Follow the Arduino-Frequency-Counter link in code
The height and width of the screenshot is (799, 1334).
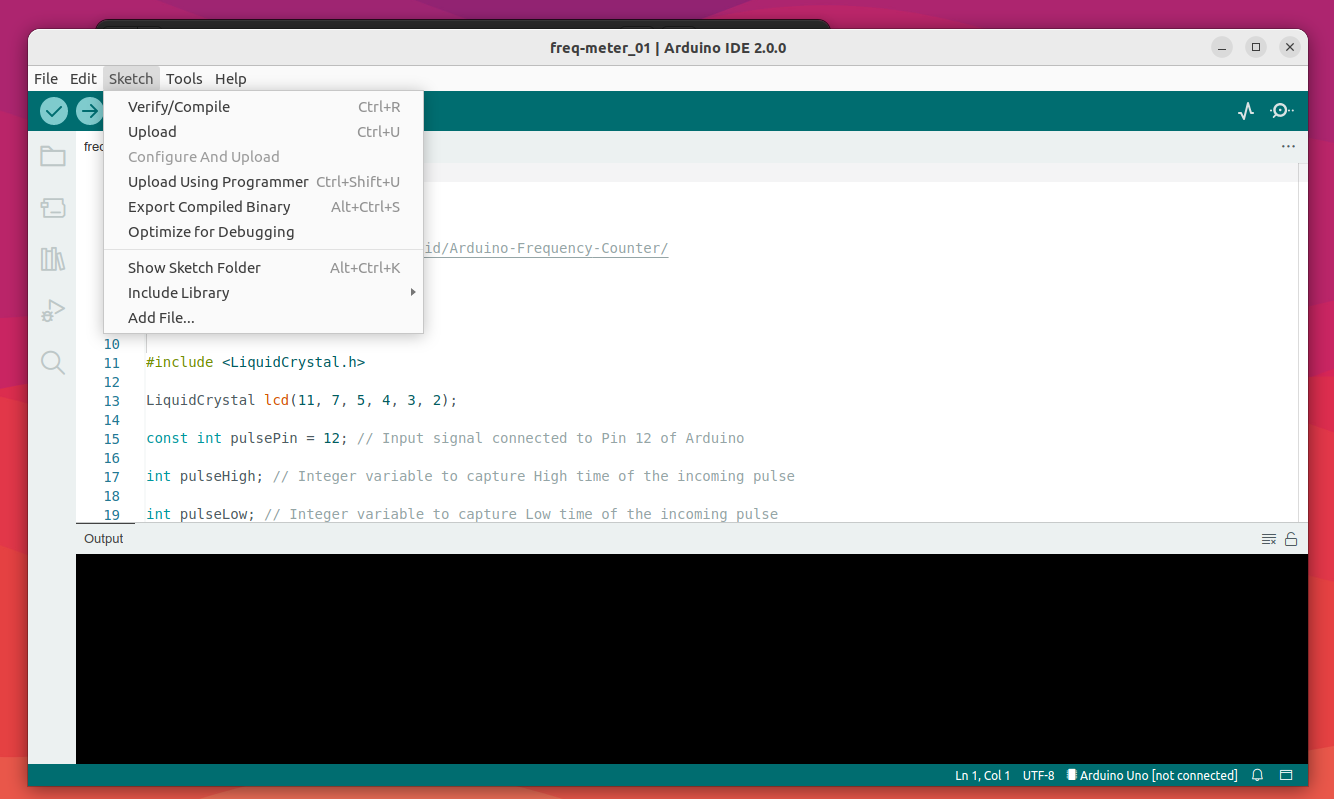(x=546, y=248)
